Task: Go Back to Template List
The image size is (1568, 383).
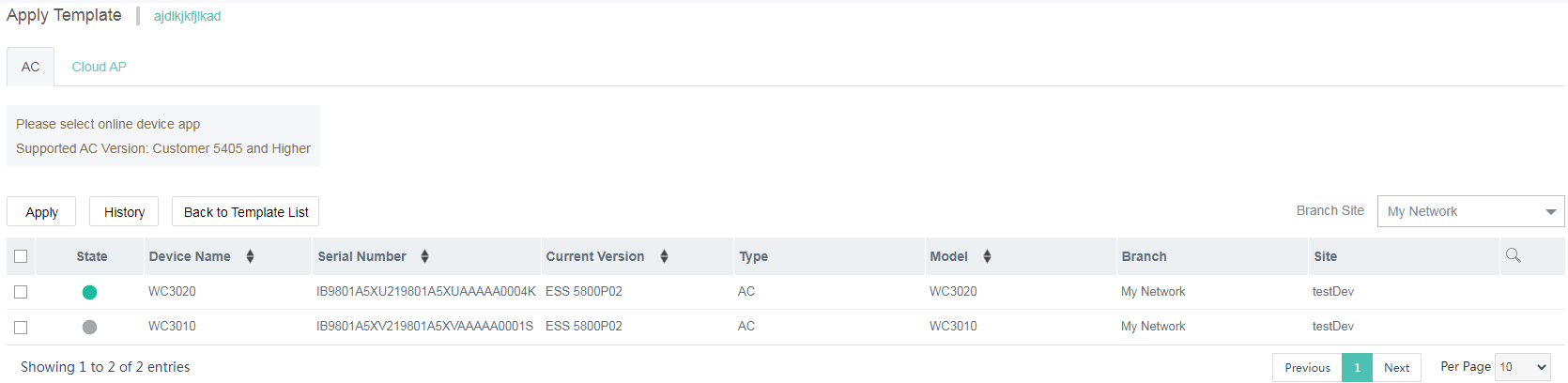Action: pyautogui.click(x=245, y=212)
